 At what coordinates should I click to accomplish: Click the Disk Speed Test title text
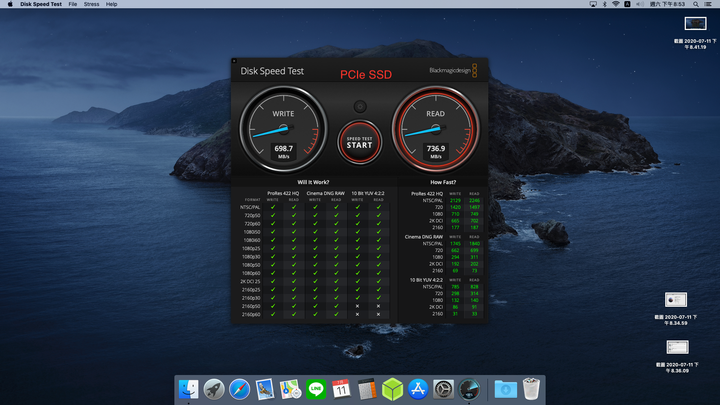[272, 71]
